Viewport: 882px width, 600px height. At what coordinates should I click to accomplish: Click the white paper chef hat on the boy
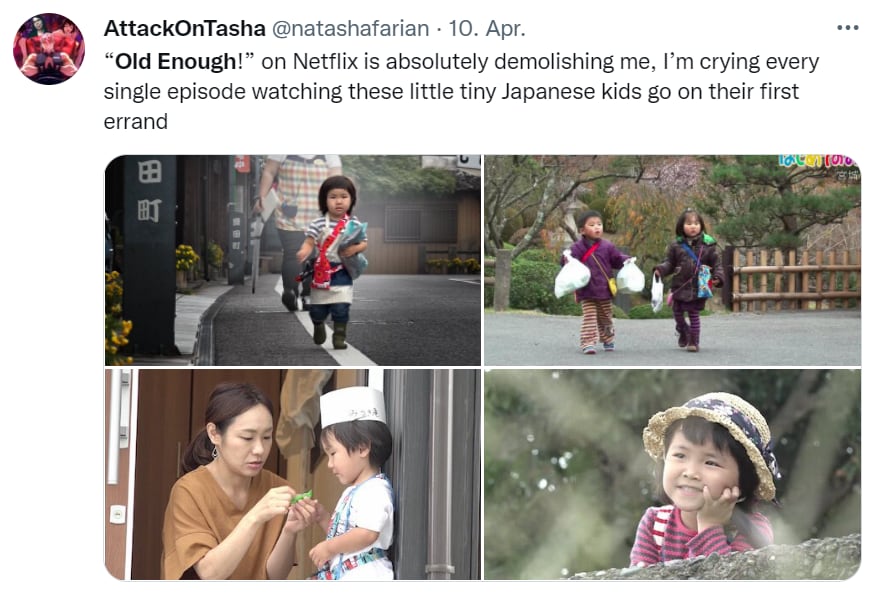click(353, 407)
